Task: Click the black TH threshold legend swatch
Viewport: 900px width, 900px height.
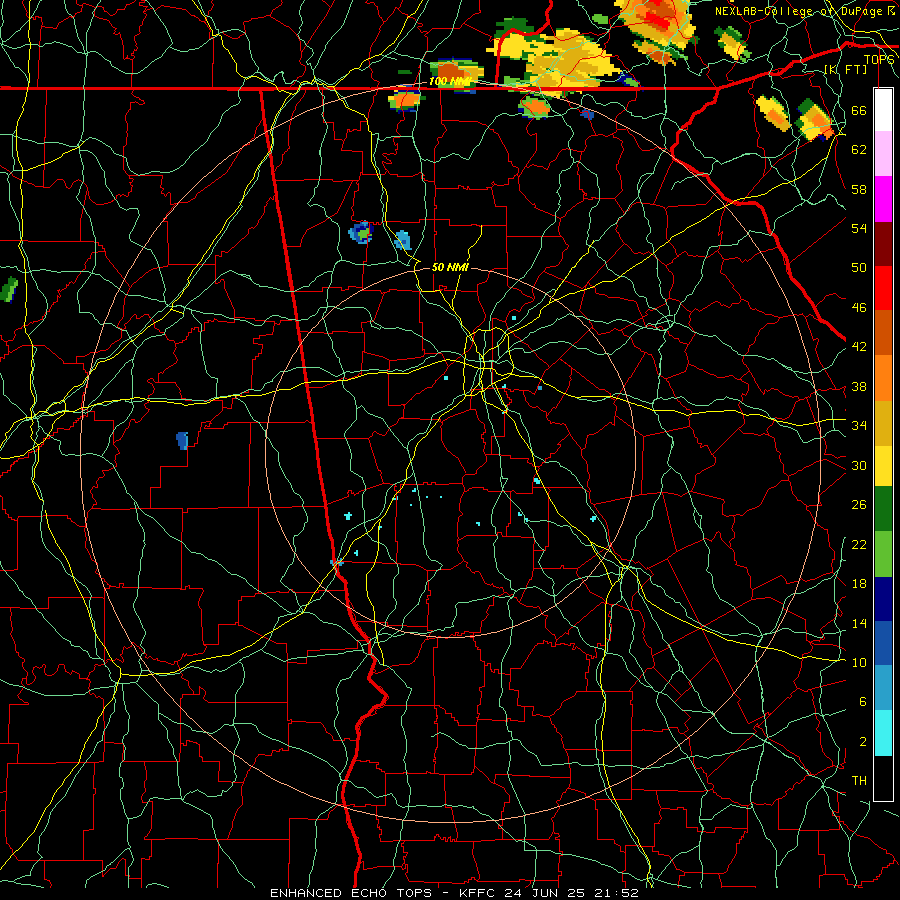Action: click(883, 778)
